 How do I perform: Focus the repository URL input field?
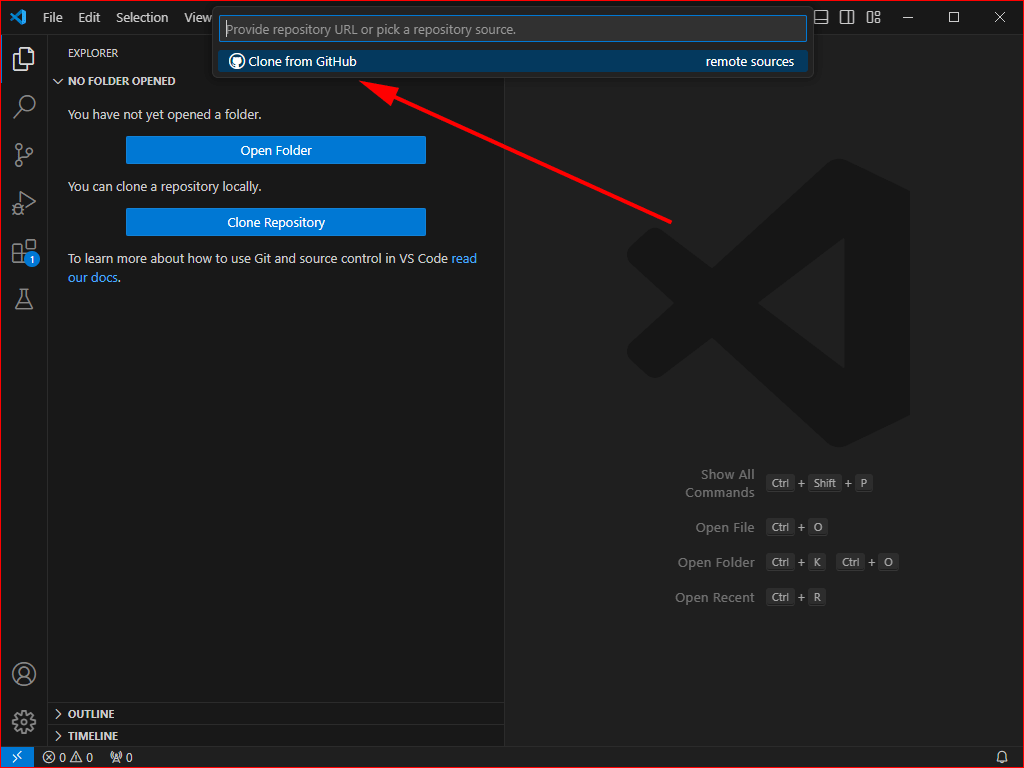pyautogui.click(x=513, y=29)
